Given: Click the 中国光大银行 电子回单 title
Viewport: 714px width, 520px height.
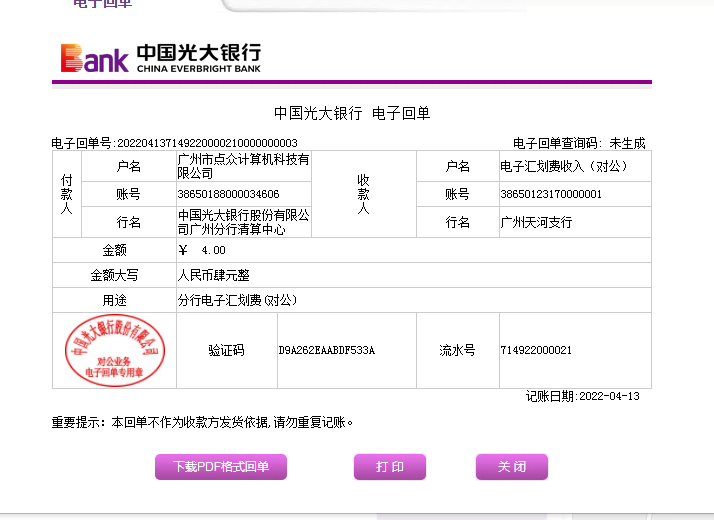Looking at the screenshot, I should click(351, 113).
